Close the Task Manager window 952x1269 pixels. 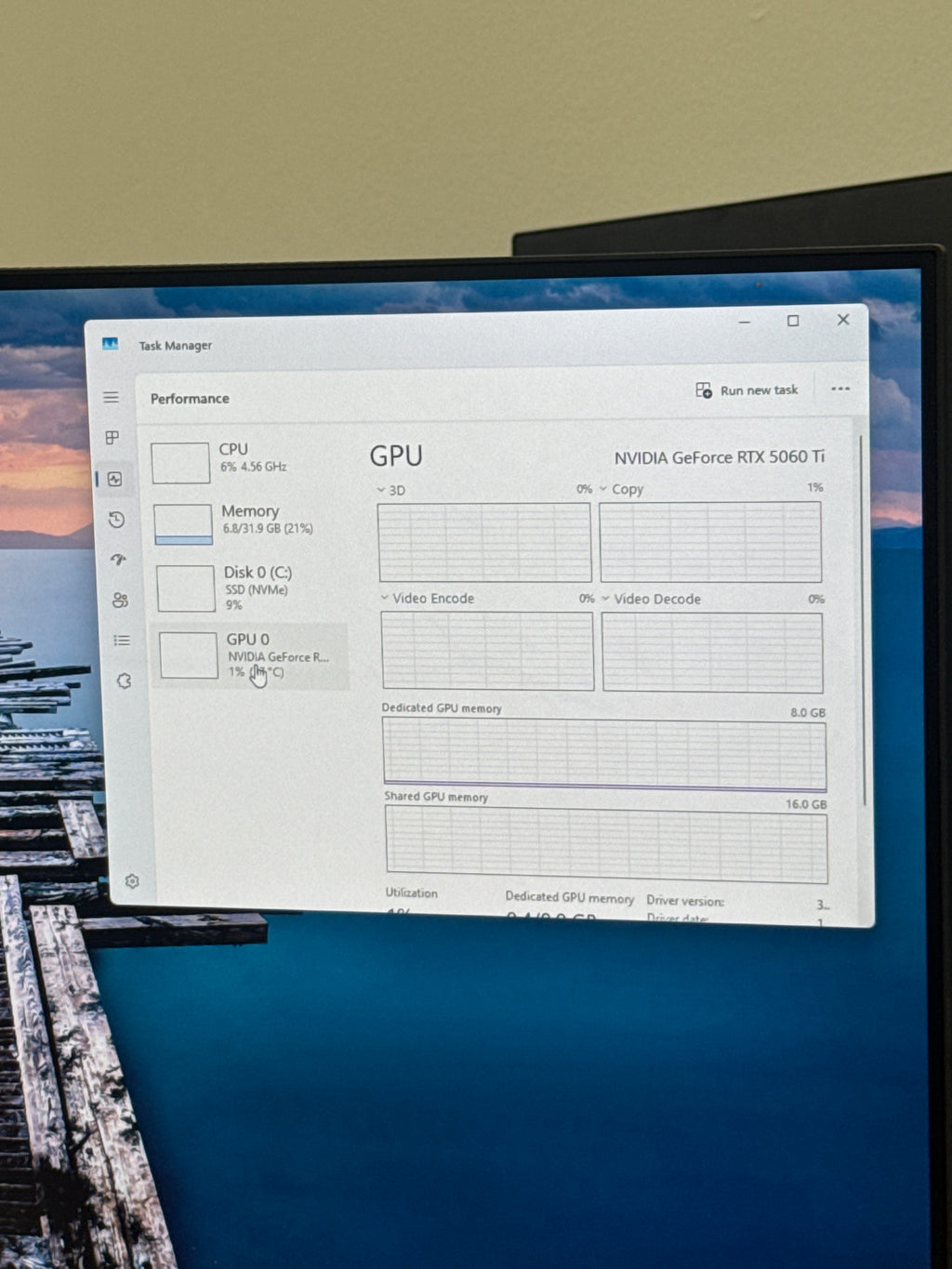coord(843,319)
